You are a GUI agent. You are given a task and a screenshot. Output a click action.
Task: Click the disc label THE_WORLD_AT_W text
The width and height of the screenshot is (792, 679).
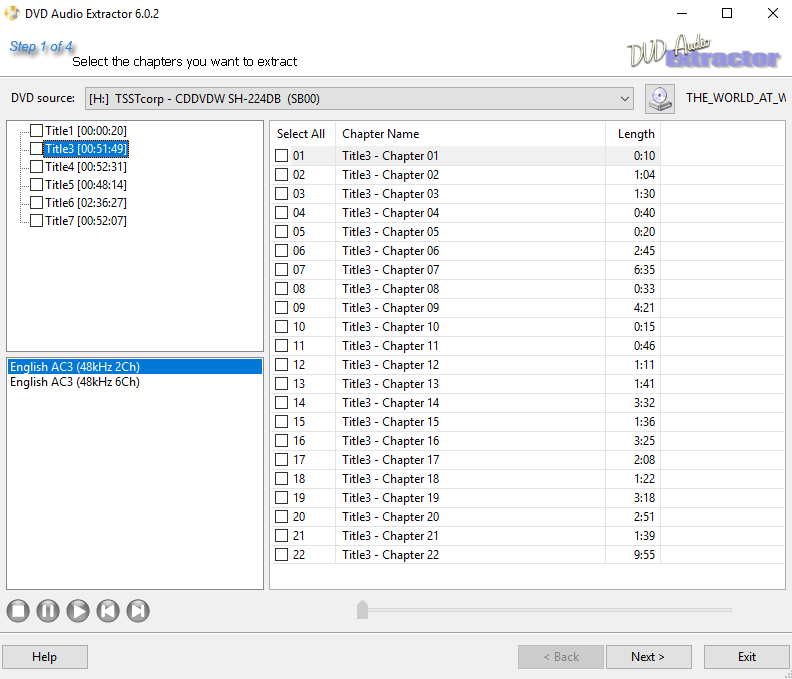pyautogui.click(x=735, y=98)
